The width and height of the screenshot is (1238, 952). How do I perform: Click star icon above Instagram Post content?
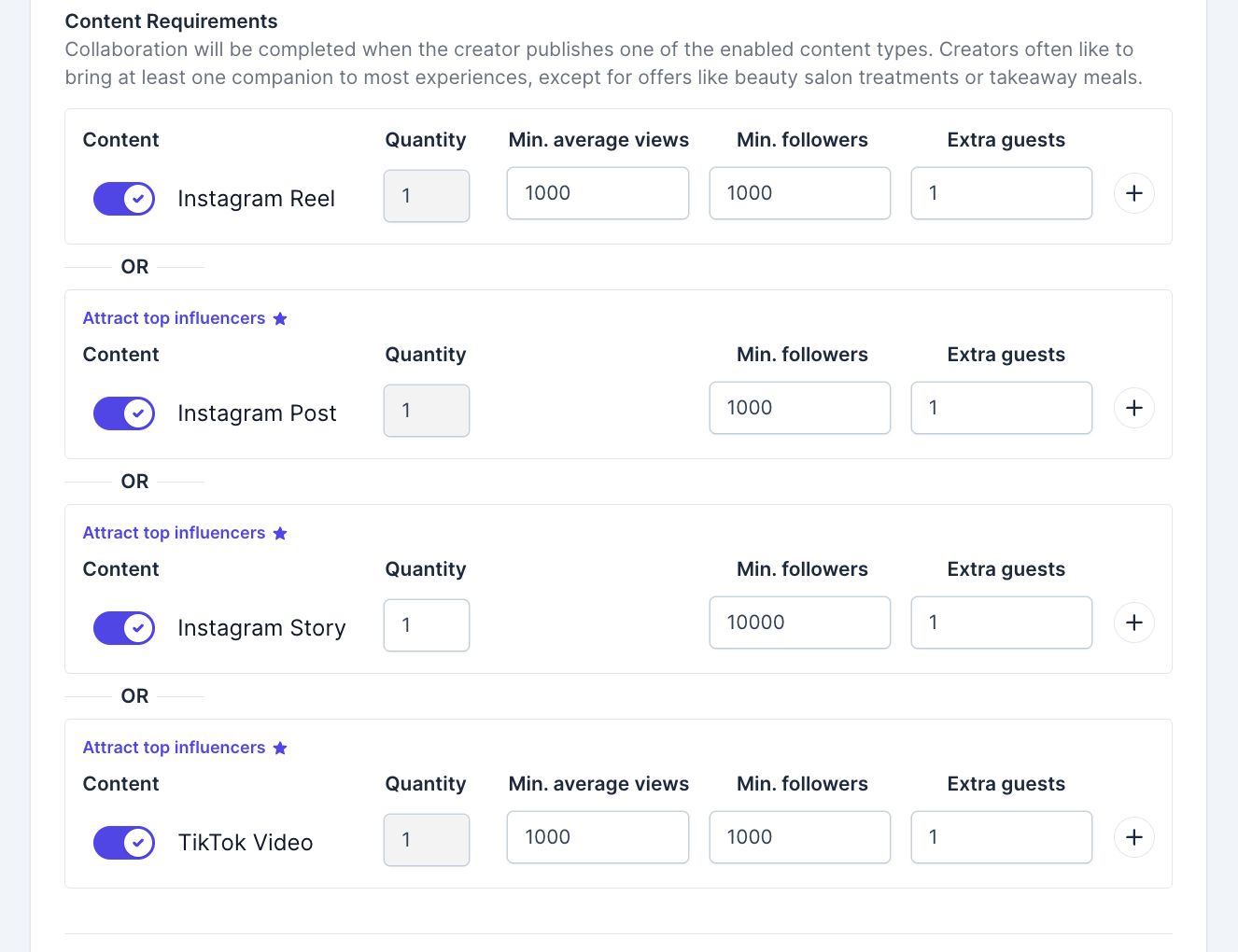pos(280,318)
